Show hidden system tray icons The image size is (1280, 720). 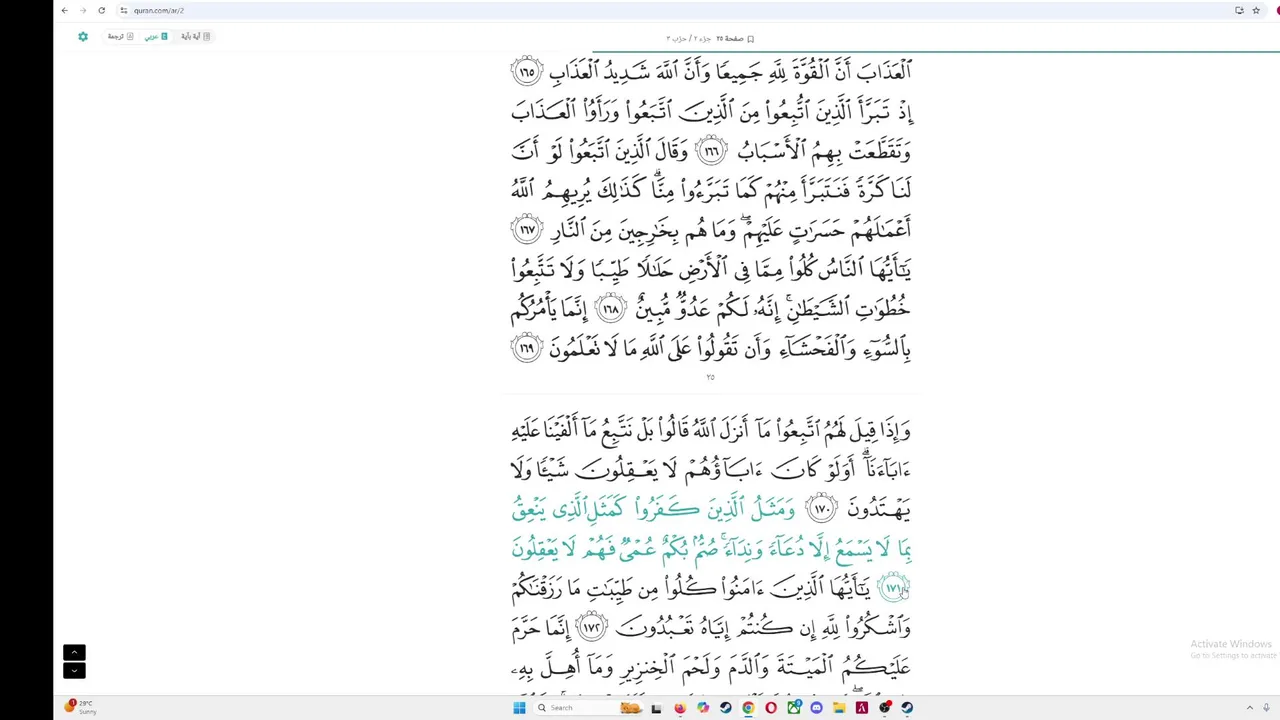1249,708
